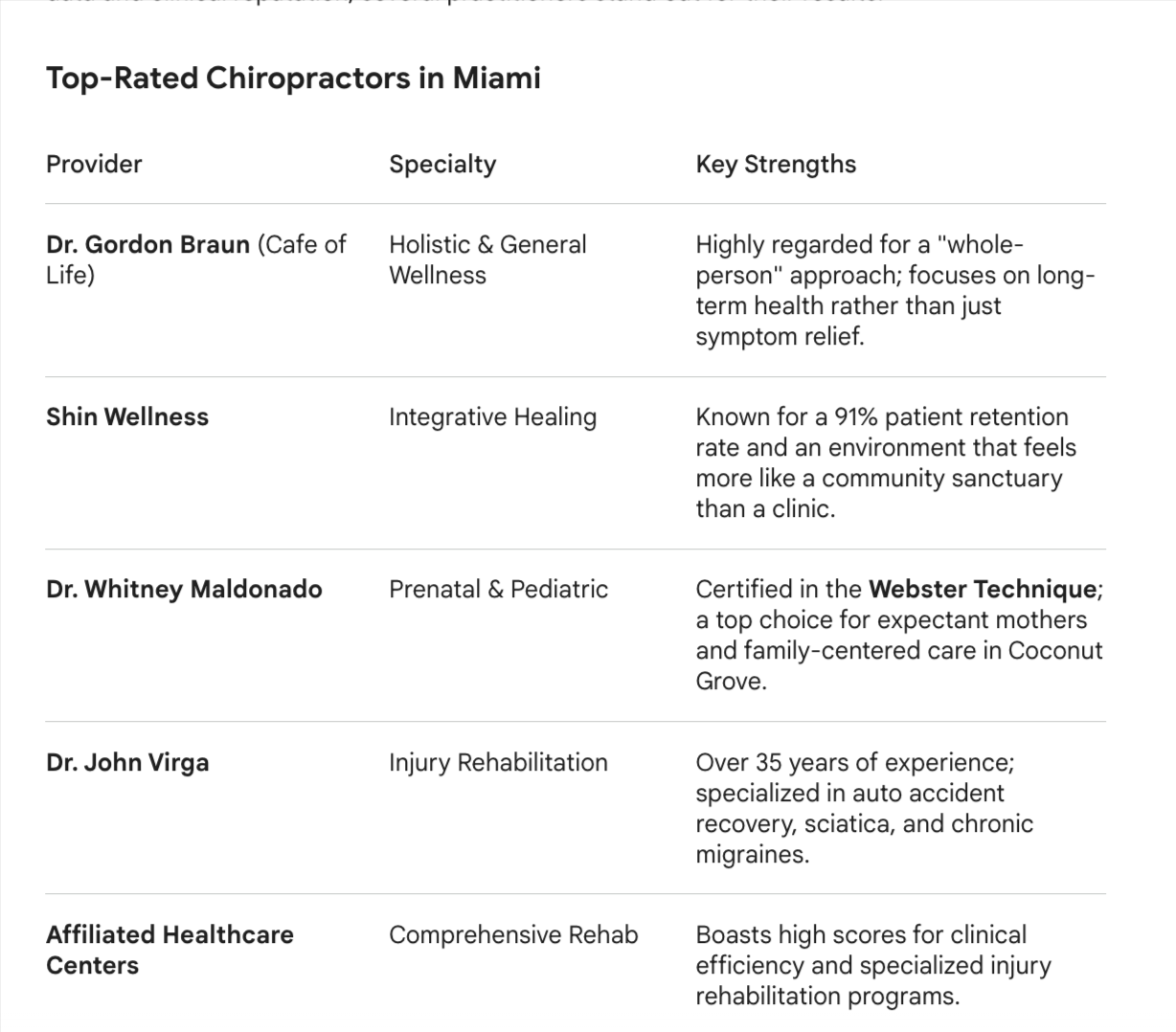Click the "Top-Rated Chiropractors in Miami" heading
1176x1032 pixels.
pos(293,78)
